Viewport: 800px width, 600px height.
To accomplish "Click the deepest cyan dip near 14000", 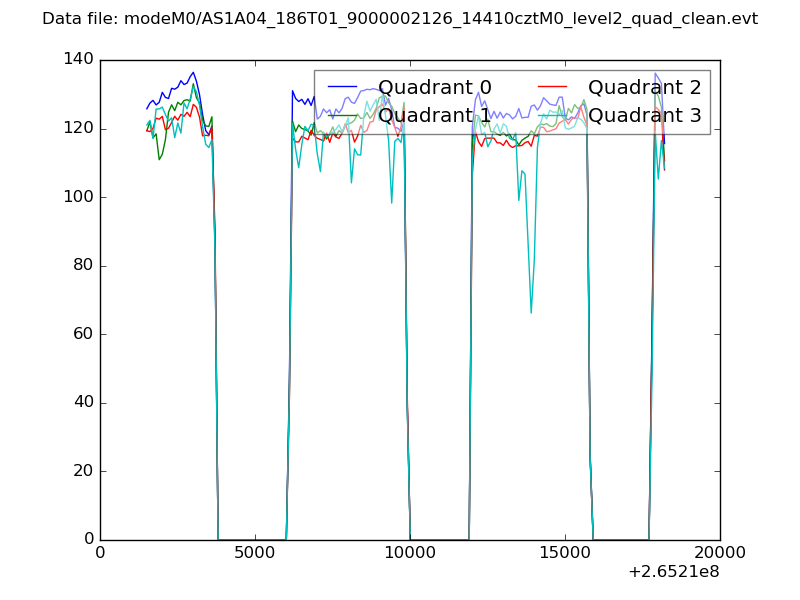I will pos(531,312).
